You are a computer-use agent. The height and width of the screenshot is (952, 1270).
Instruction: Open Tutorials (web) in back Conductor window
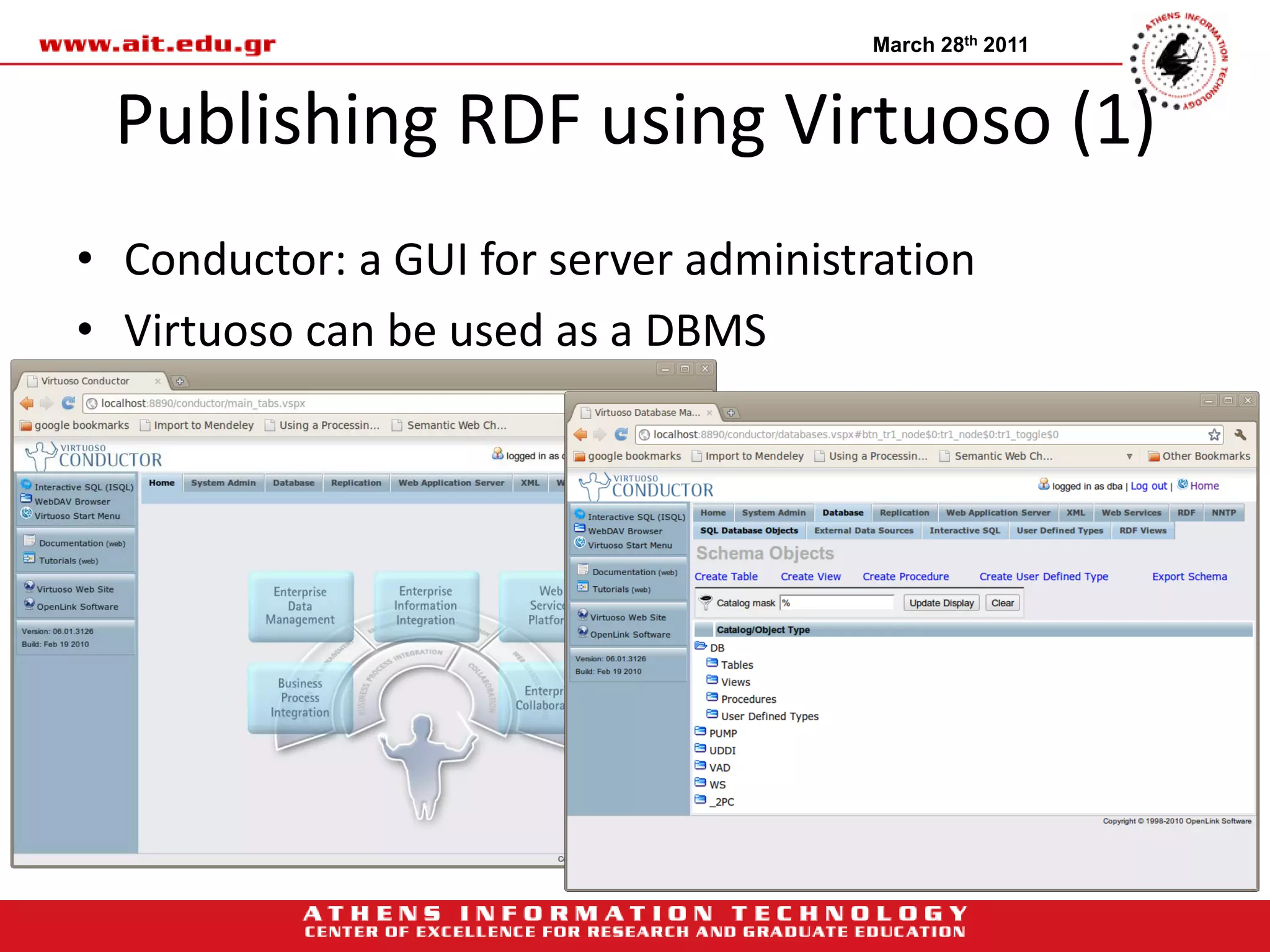point(68,560)
